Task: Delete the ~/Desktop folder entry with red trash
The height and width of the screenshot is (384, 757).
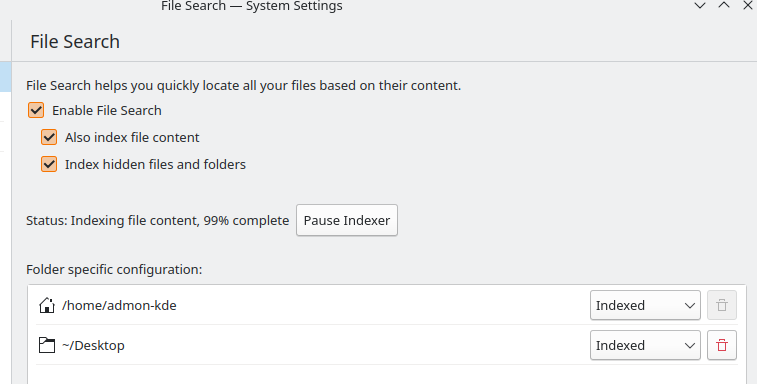Action: (722, 345)
